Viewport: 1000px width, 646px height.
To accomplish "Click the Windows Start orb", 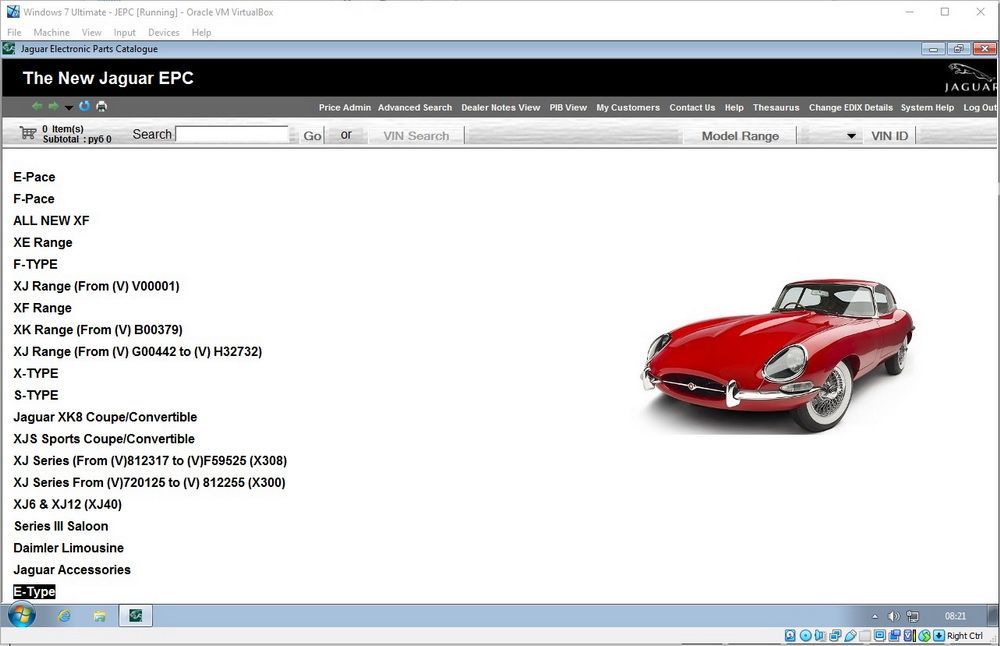I will (x=20, y=615).
